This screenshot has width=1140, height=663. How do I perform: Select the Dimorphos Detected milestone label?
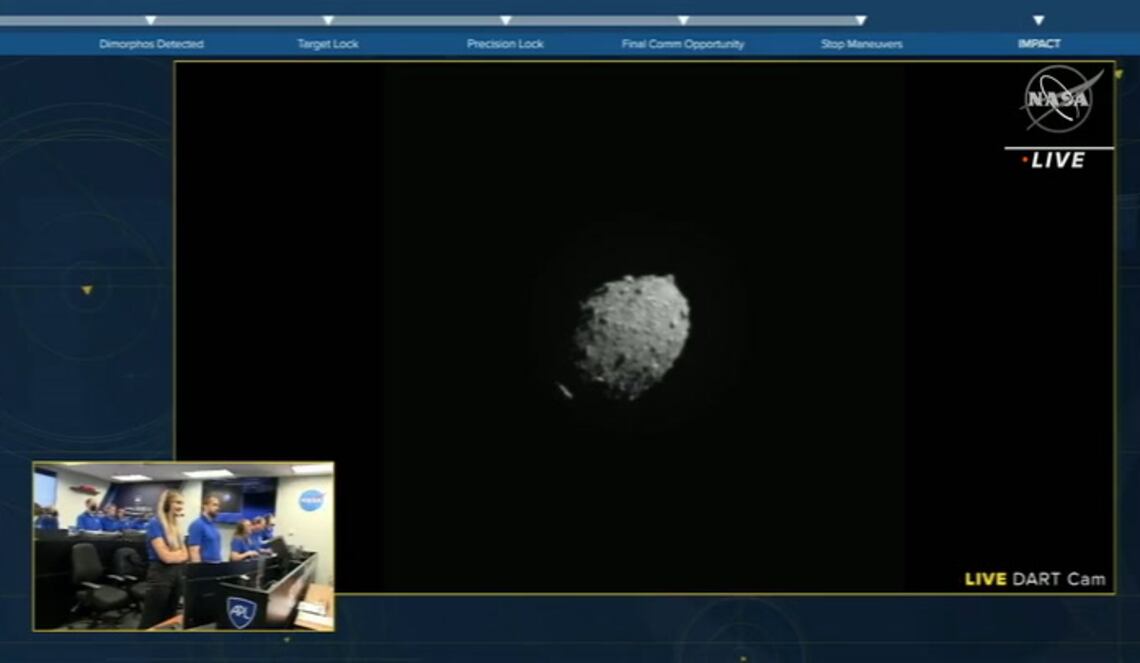[151, 44]
